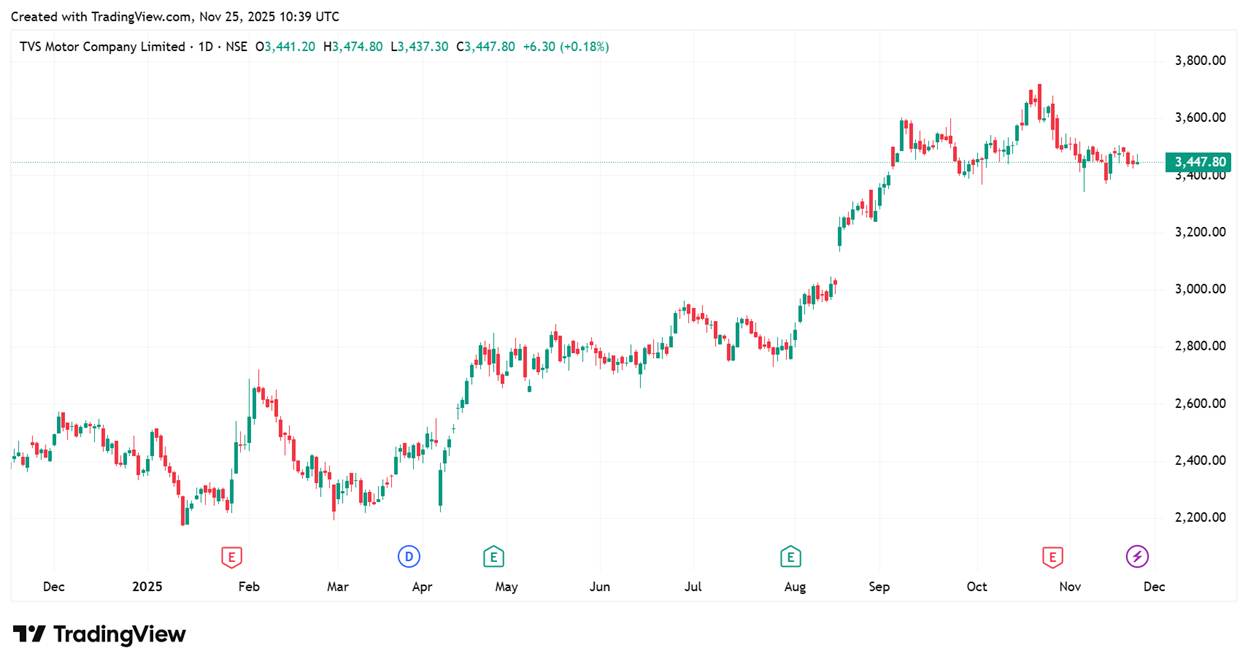Click the 1D interval label in the legend

coord(207,47)
